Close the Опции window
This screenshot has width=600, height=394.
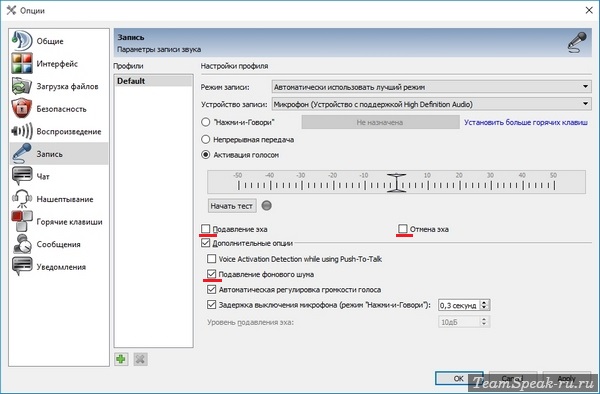(589, 10)
